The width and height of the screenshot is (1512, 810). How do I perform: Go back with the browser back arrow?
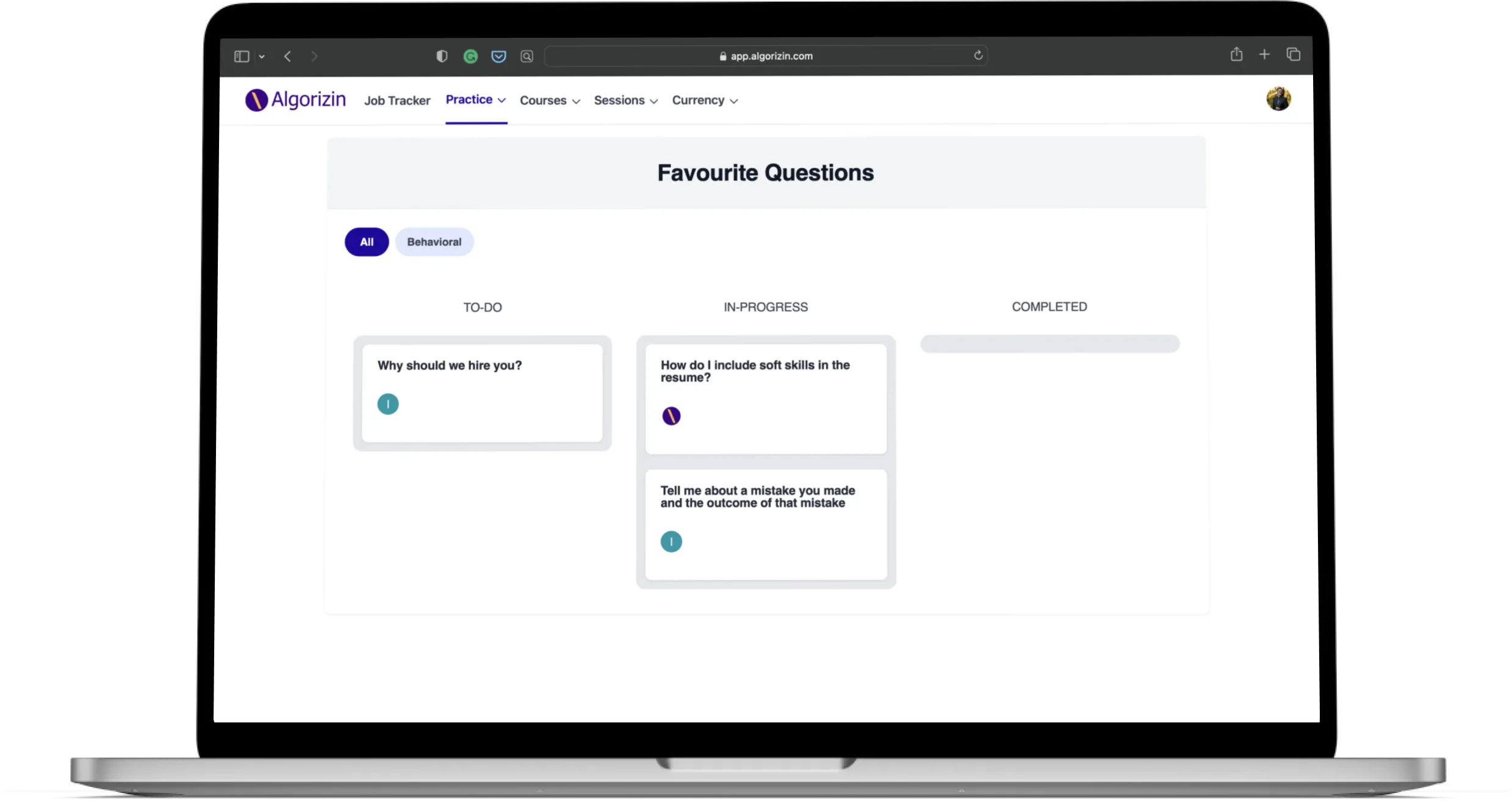coord(287,56)
